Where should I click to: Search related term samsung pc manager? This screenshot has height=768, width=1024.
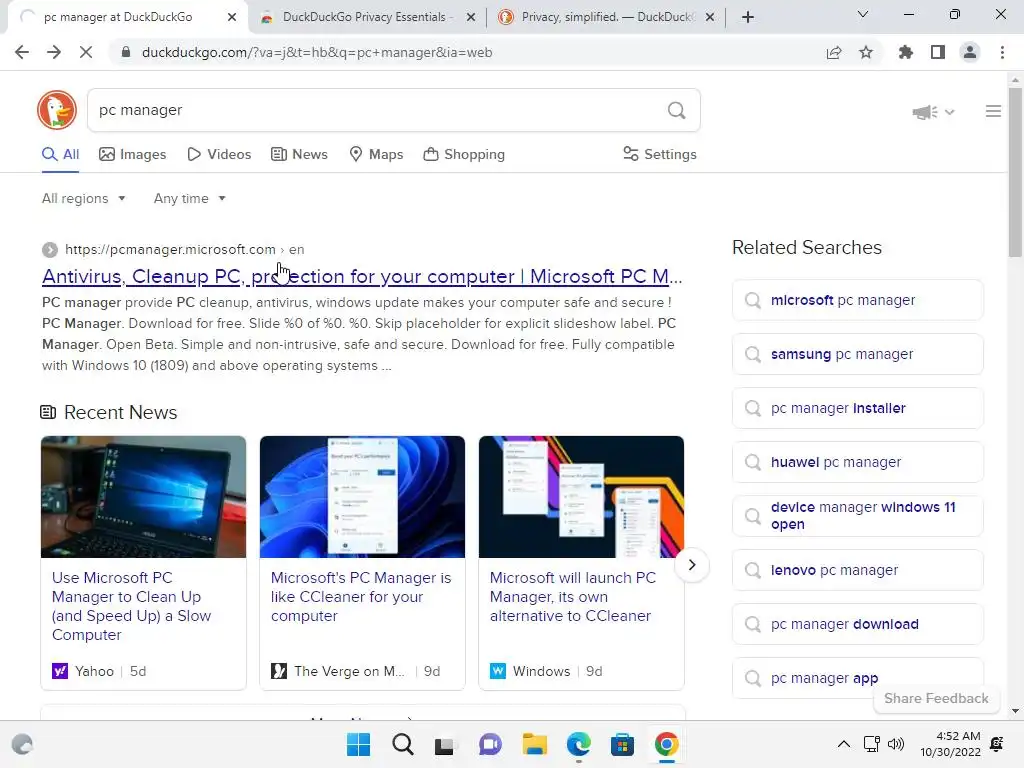point(857,355)
